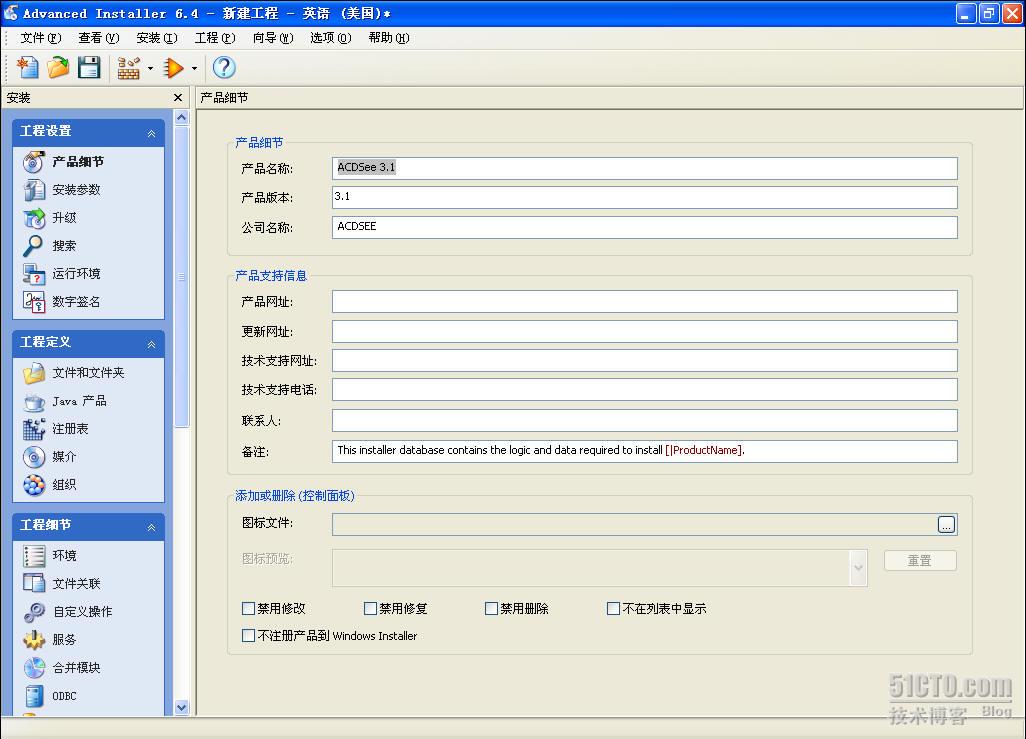
Task: Click the 技术支持电话 input field
Action: coord(645,389)
